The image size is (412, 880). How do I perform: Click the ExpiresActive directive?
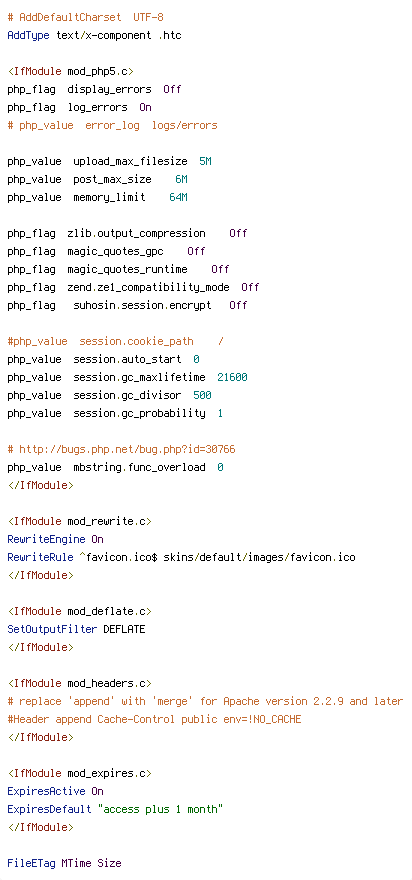pyautogui.click(x=47, y=791)
